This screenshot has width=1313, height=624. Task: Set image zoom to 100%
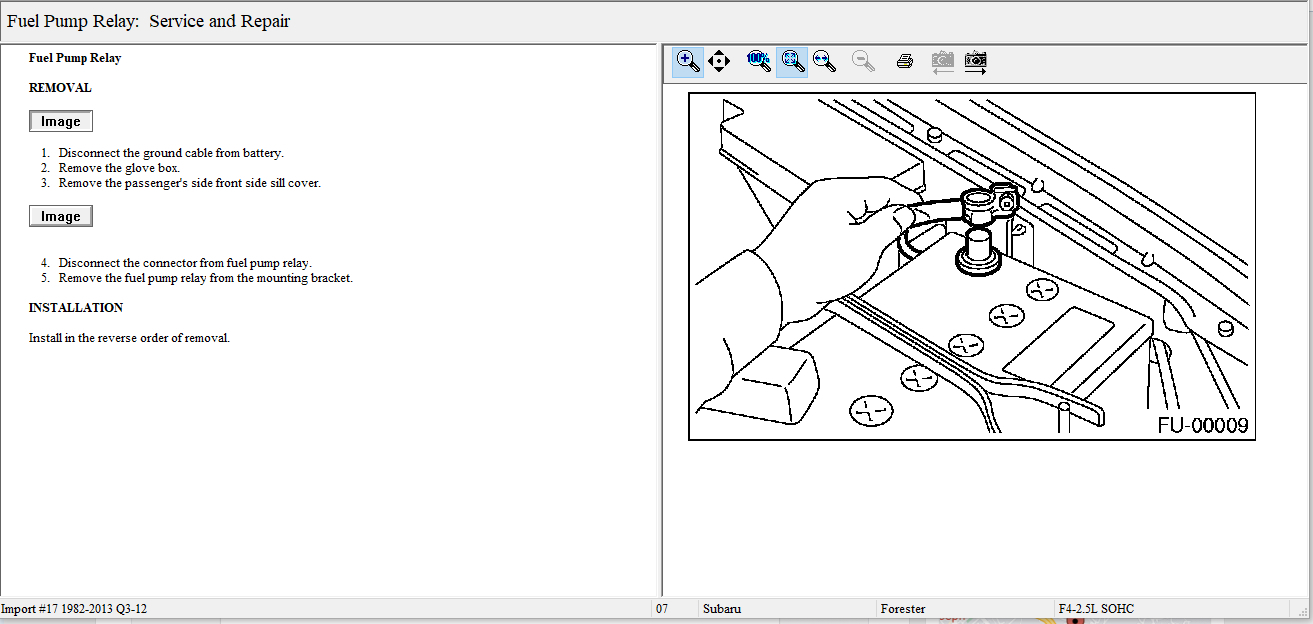(x=759, y=61)
